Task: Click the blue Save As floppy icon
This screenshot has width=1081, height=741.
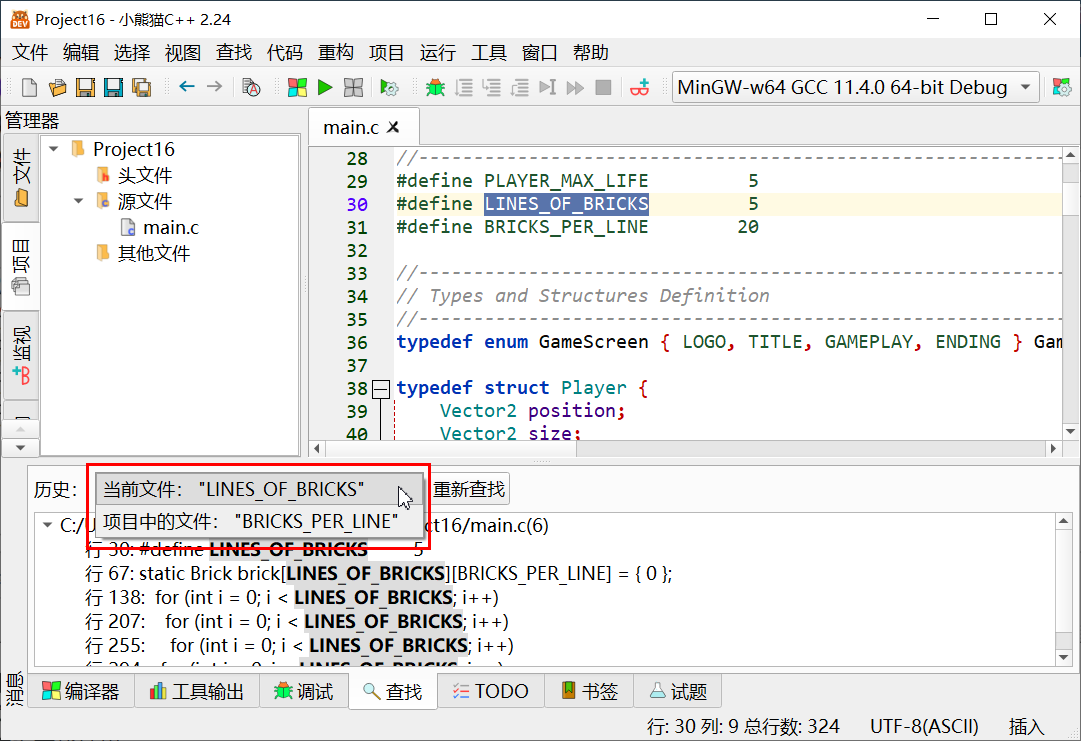Action: pyautogui.click(x=113, y=88)
